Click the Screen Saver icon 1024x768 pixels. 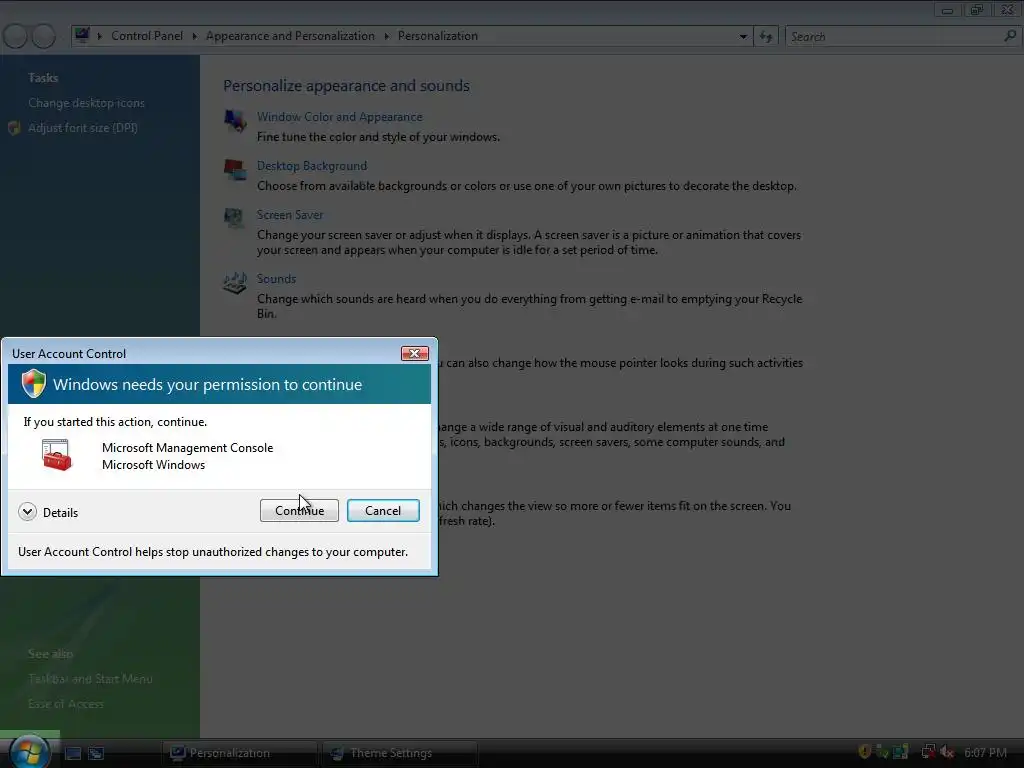pos(234,217)
